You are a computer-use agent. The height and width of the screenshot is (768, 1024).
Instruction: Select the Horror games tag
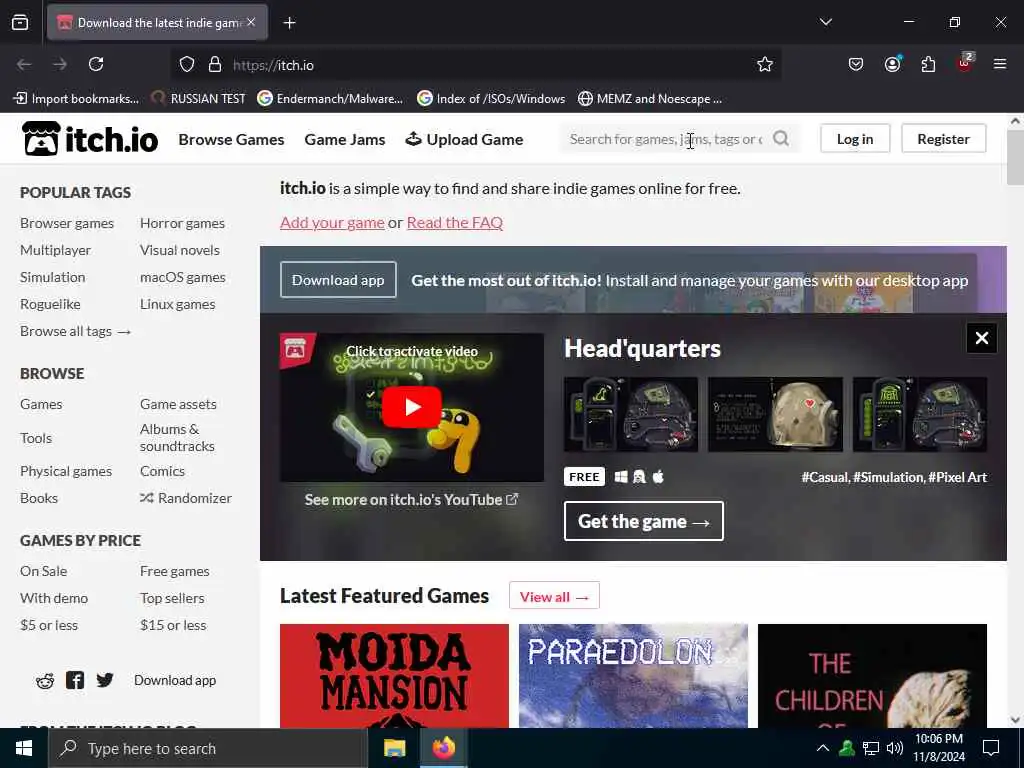tap(182, 223)
